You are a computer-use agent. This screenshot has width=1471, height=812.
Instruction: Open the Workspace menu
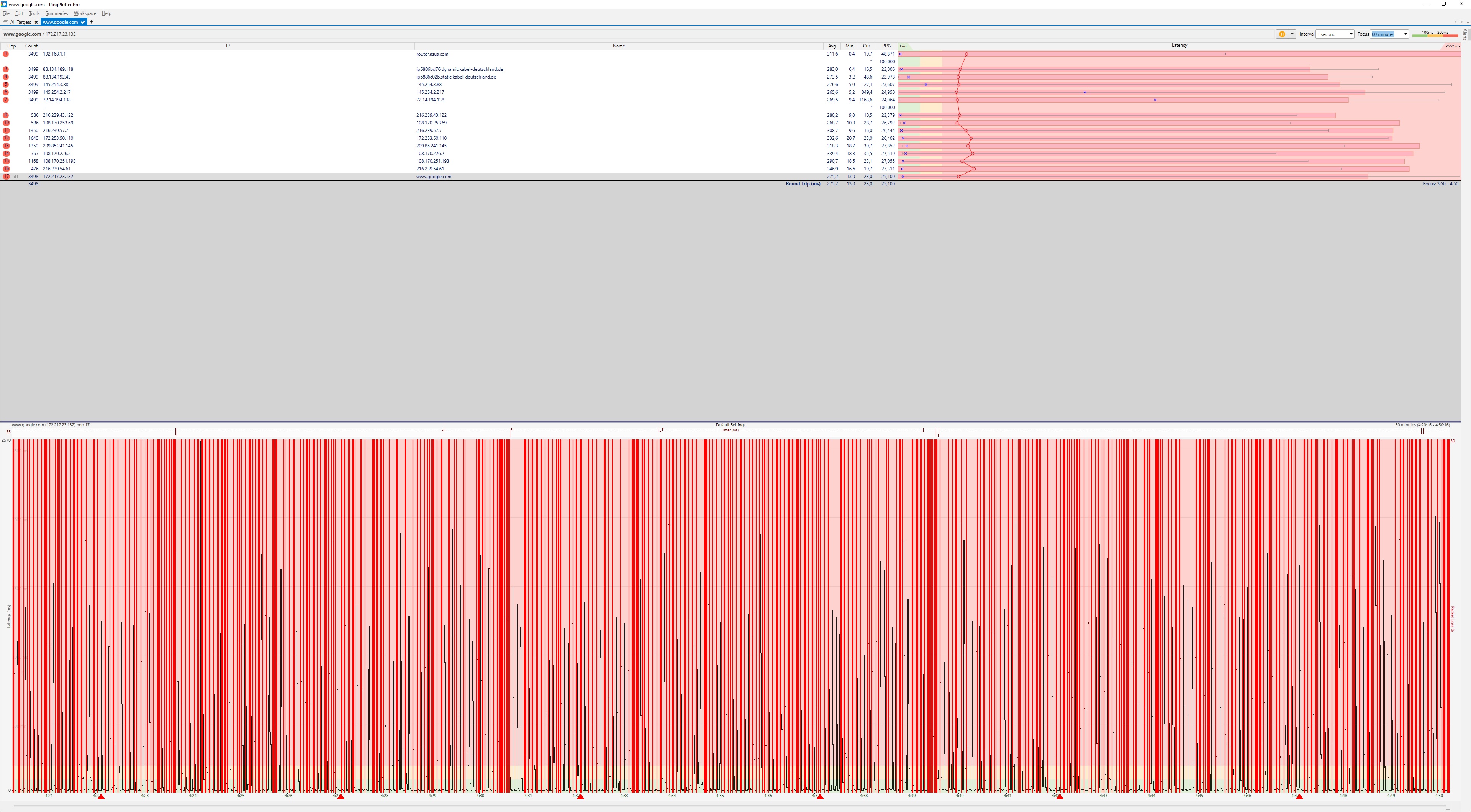click(85, 13)
